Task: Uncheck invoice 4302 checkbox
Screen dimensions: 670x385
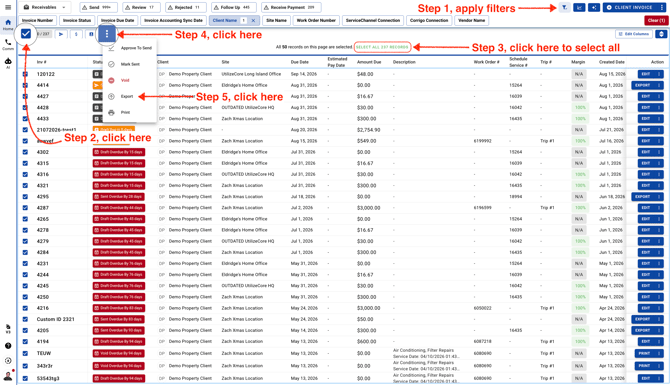Action: tap(25, 152)
